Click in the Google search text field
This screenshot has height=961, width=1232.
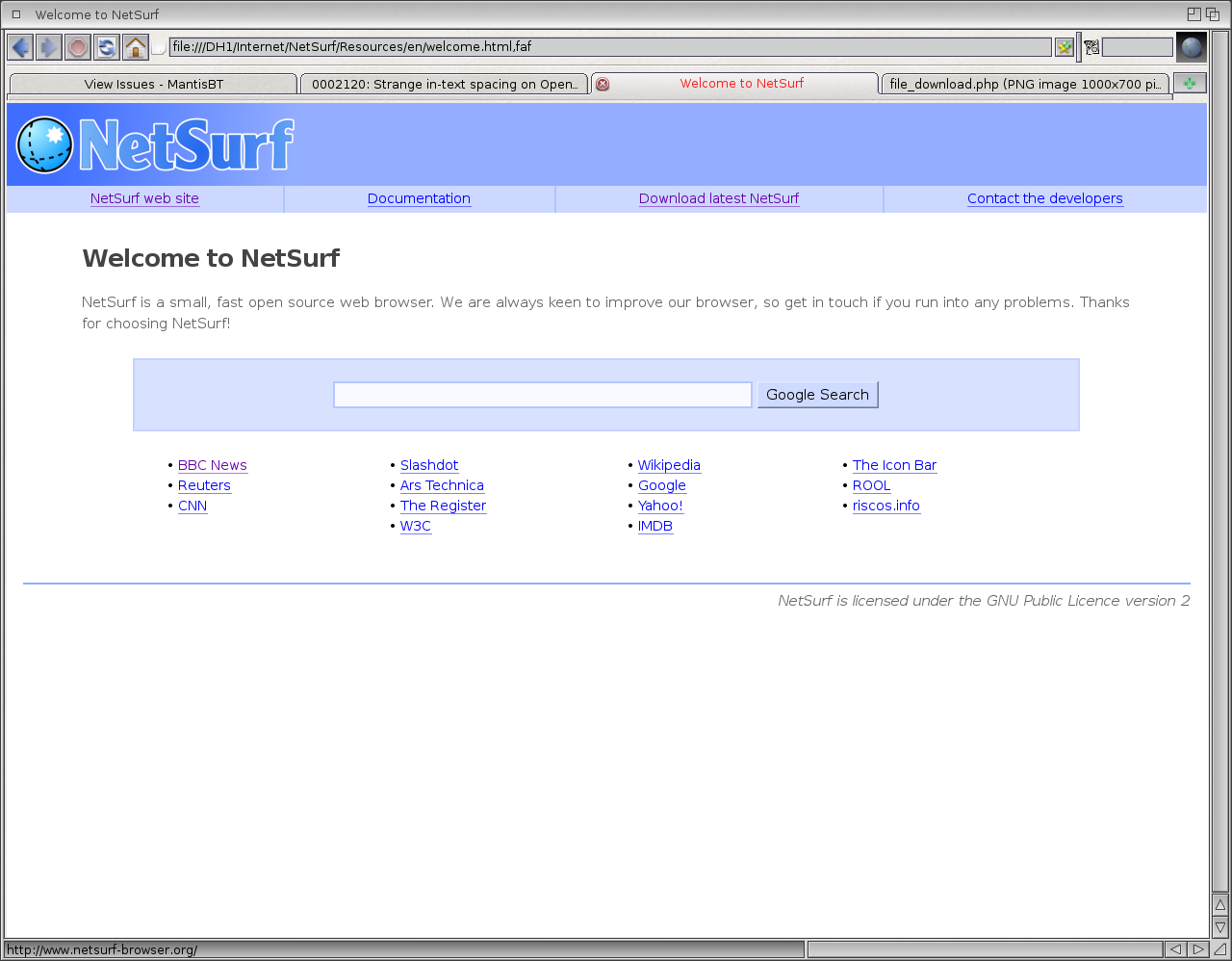tap(542, 395)
